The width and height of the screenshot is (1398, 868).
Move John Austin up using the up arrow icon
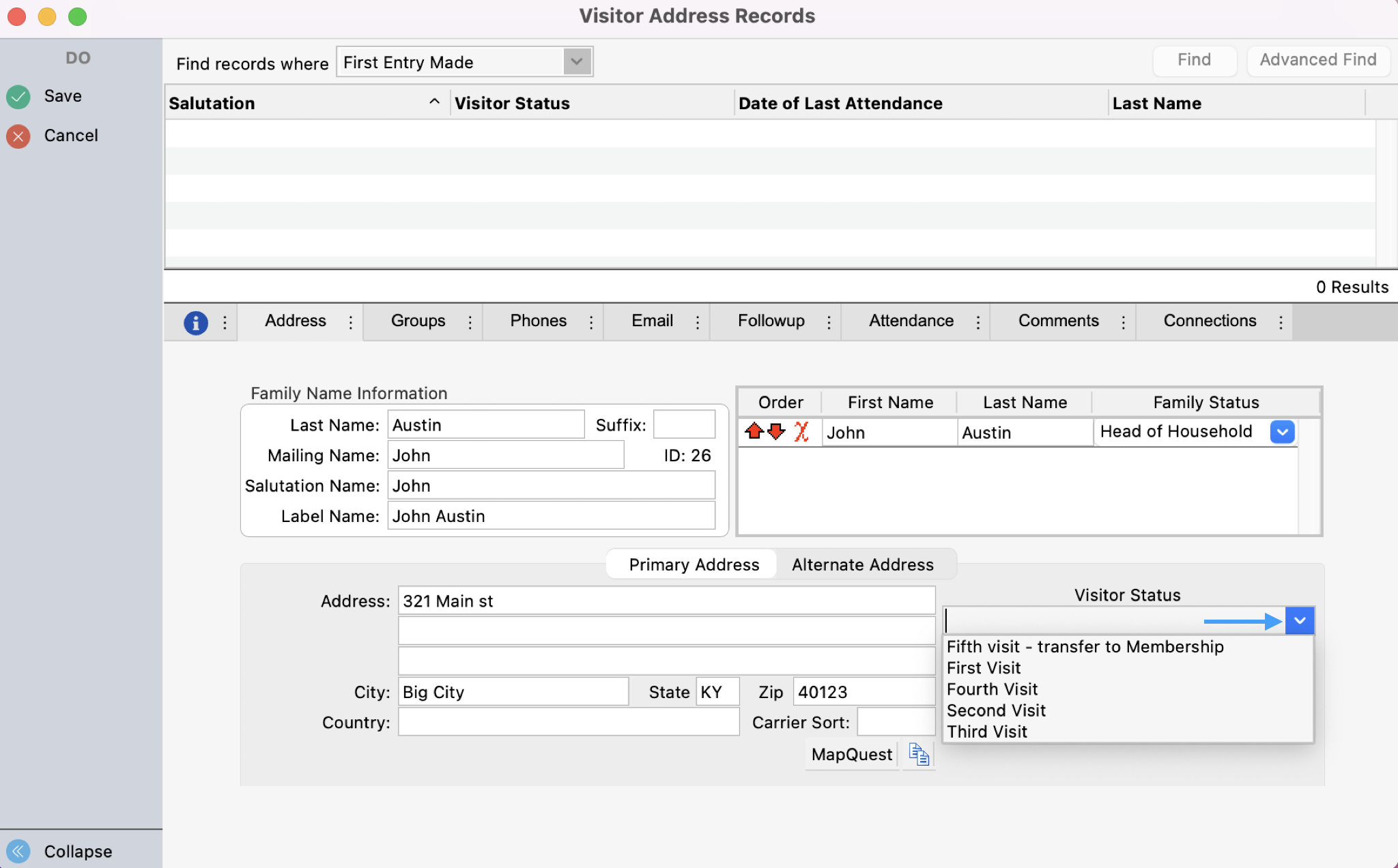(754, 432)
